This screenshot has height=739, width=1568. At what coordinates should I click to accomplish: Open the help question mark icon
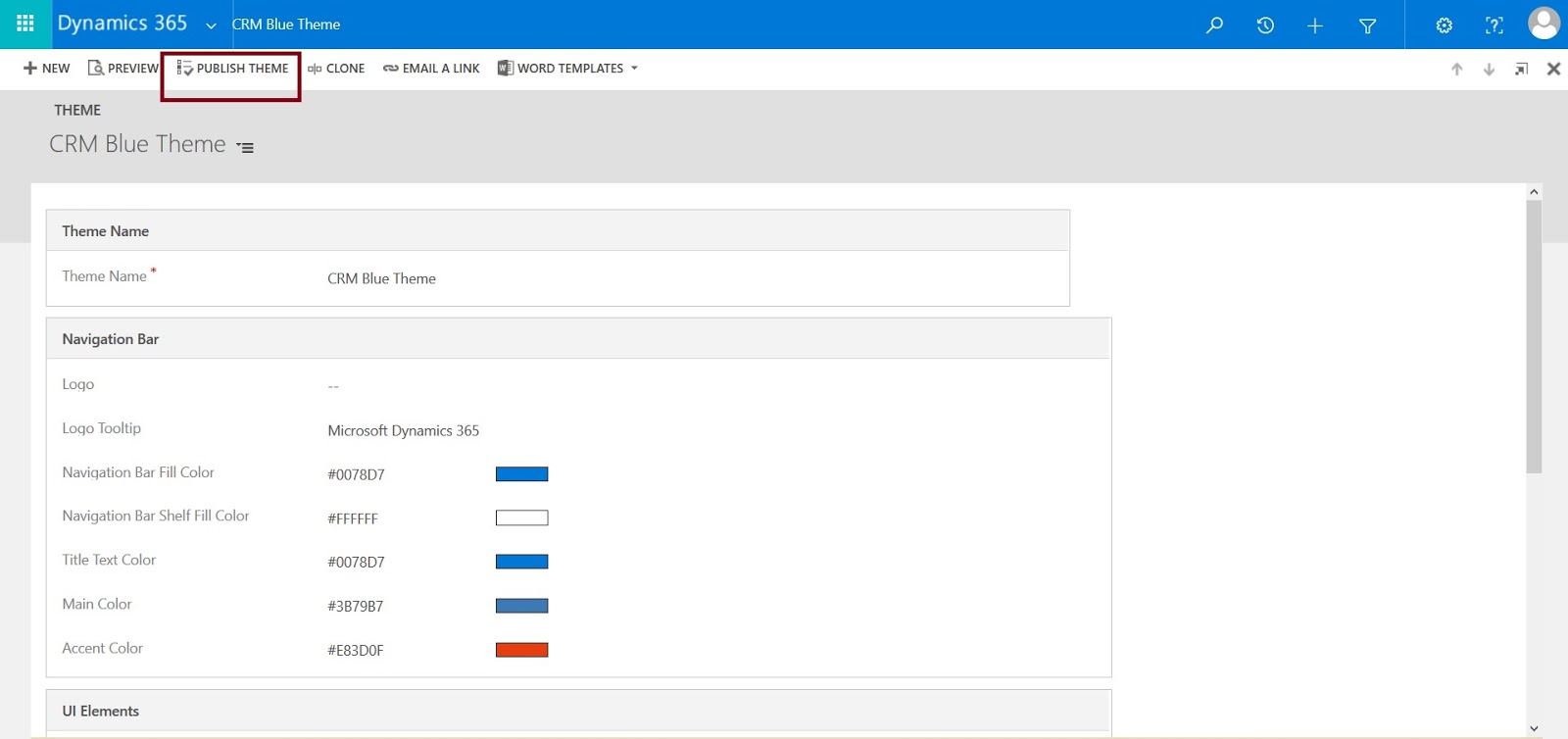1494,25
